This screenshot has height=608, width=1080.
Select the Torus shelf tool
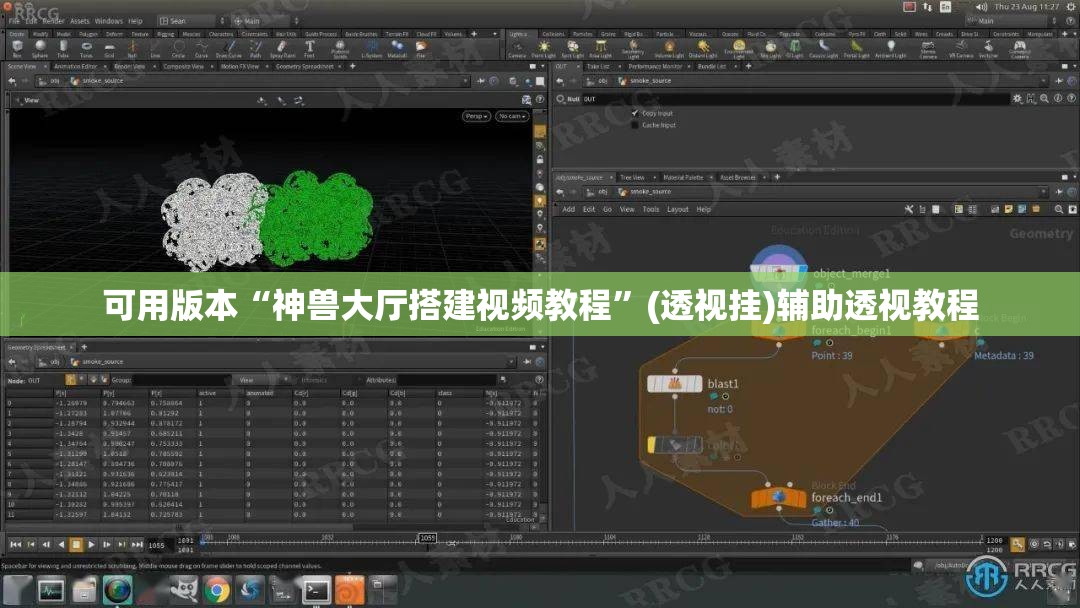point(86,48)
